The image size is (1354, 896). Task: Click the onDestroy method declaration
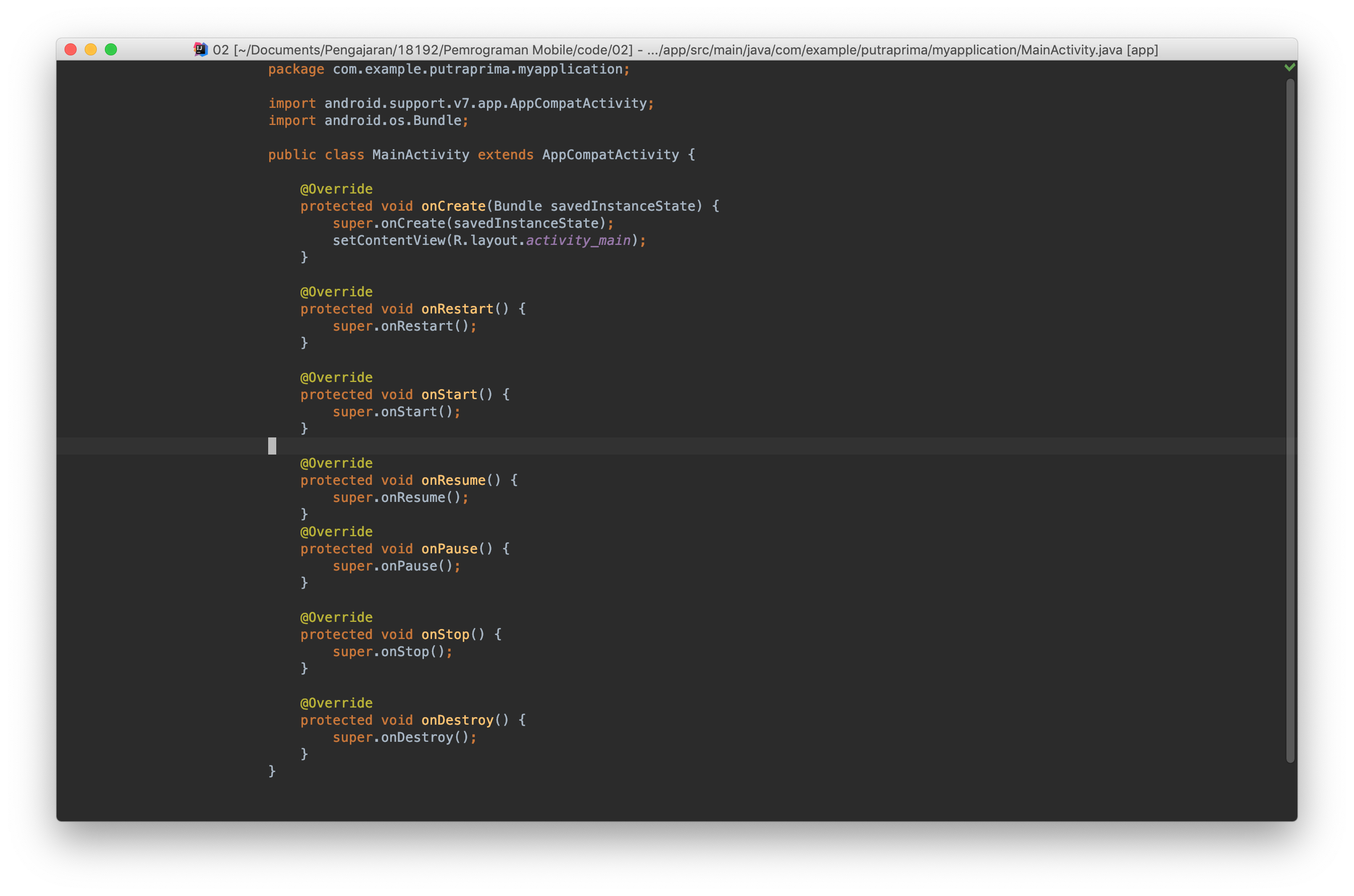(x=413, y=721)
